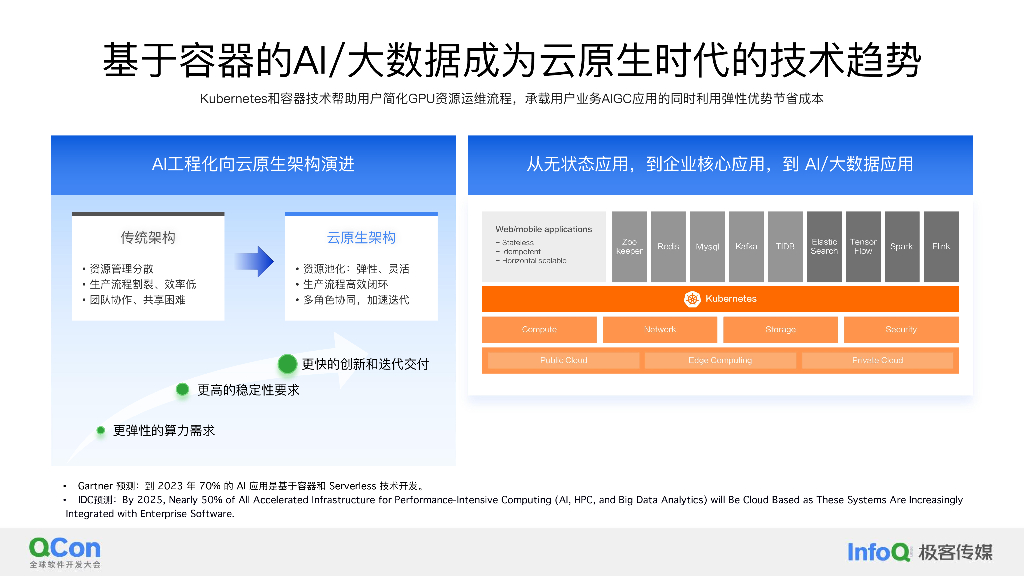Select the TIDB block
This screenshot has width=1024, height=576.
click(x=785, y=246)
